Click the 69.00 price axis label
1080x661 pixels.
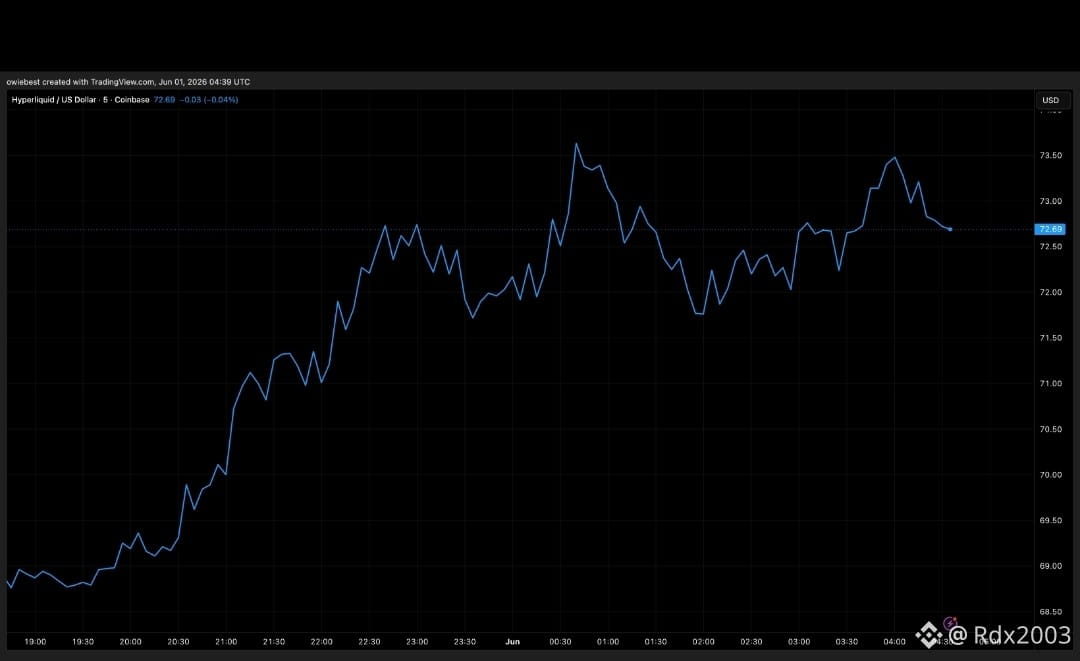pos(1050,566)
